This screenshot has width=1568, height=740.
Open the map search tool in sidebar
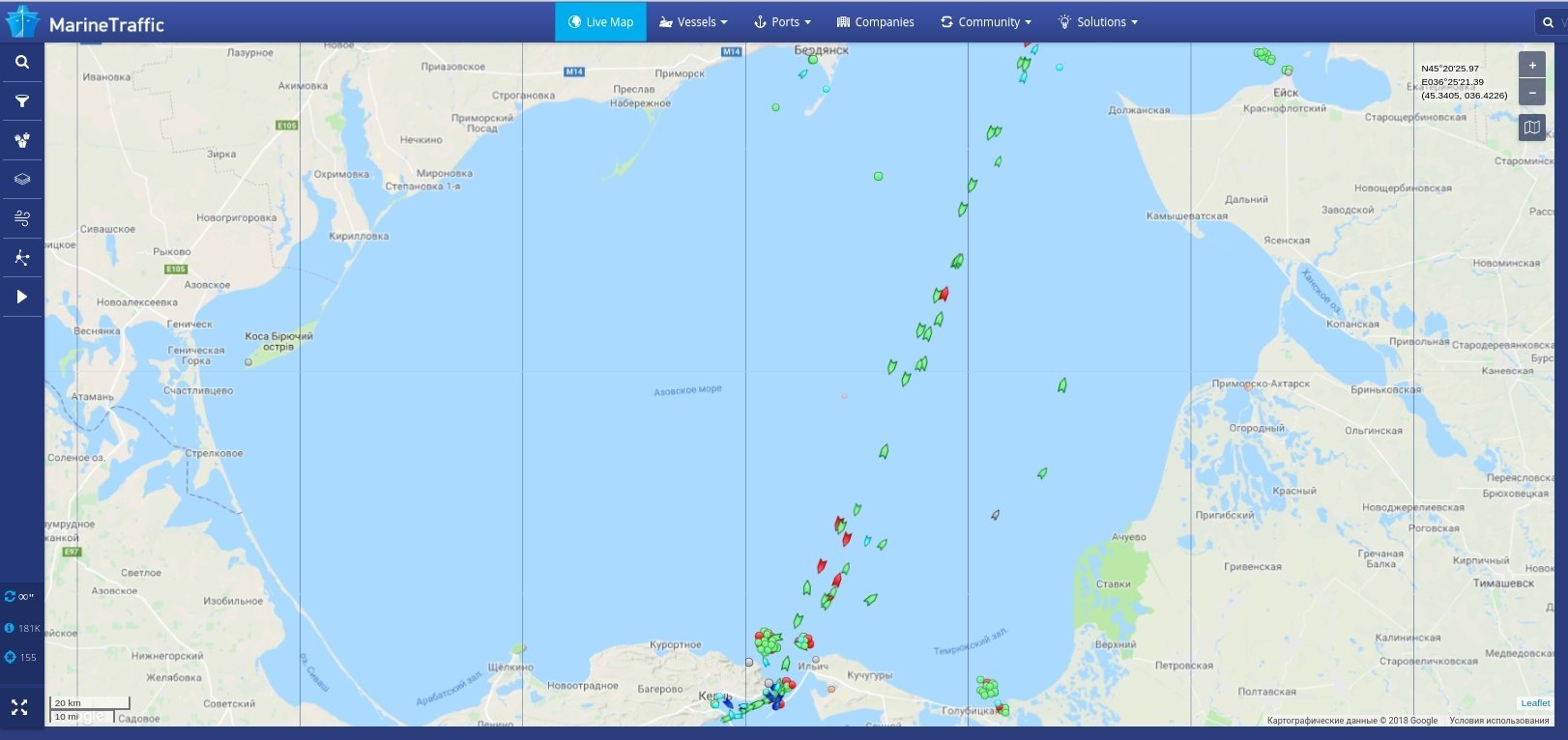[x=21, y=62]
